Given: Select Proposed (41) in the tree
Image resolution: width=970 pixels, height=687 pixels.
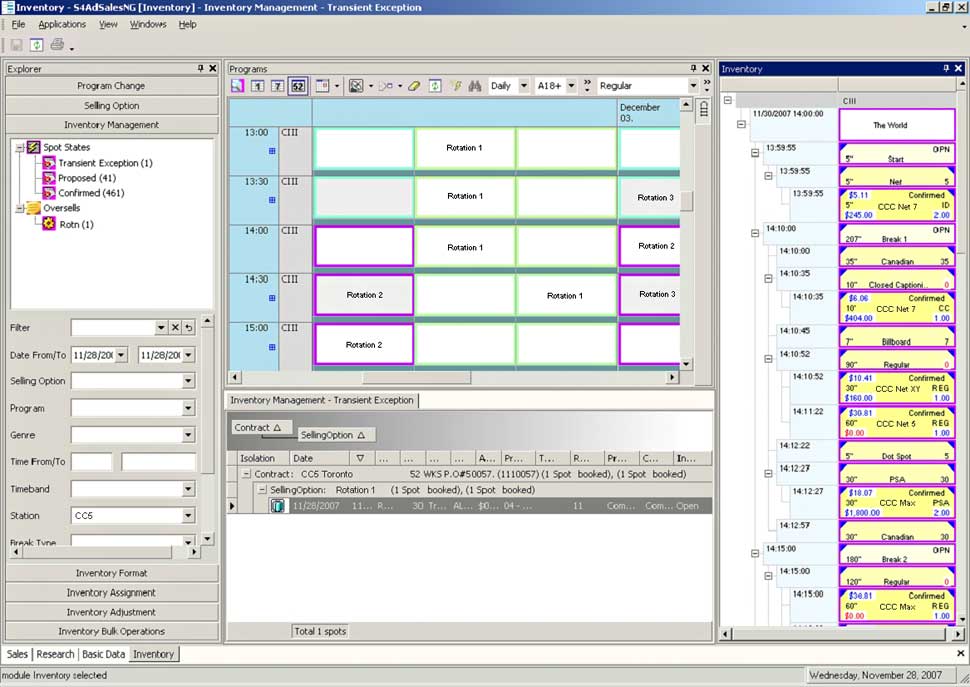Looking at the screenshot, I should click(x=86, y=178).
